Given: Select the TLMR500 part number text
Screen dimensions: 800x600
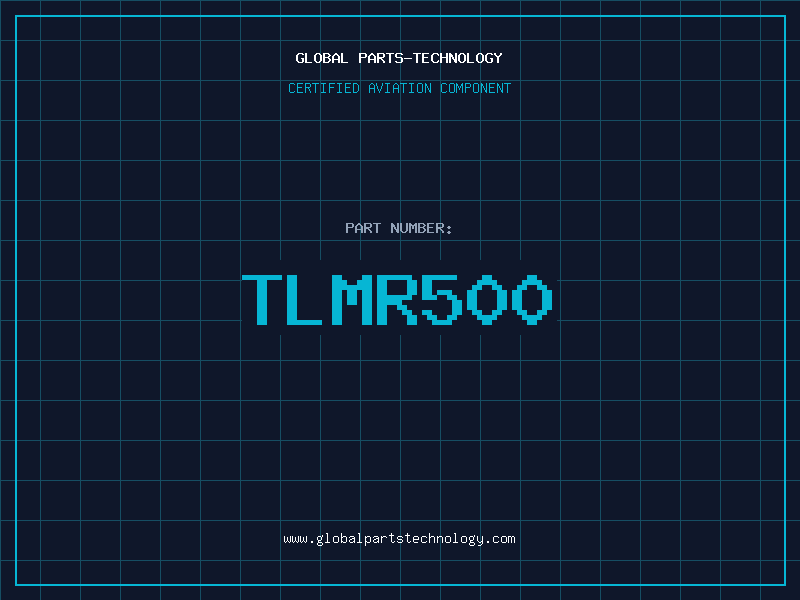Looking at the screenshot, I should pyautogui.click(x=397, y=300).
